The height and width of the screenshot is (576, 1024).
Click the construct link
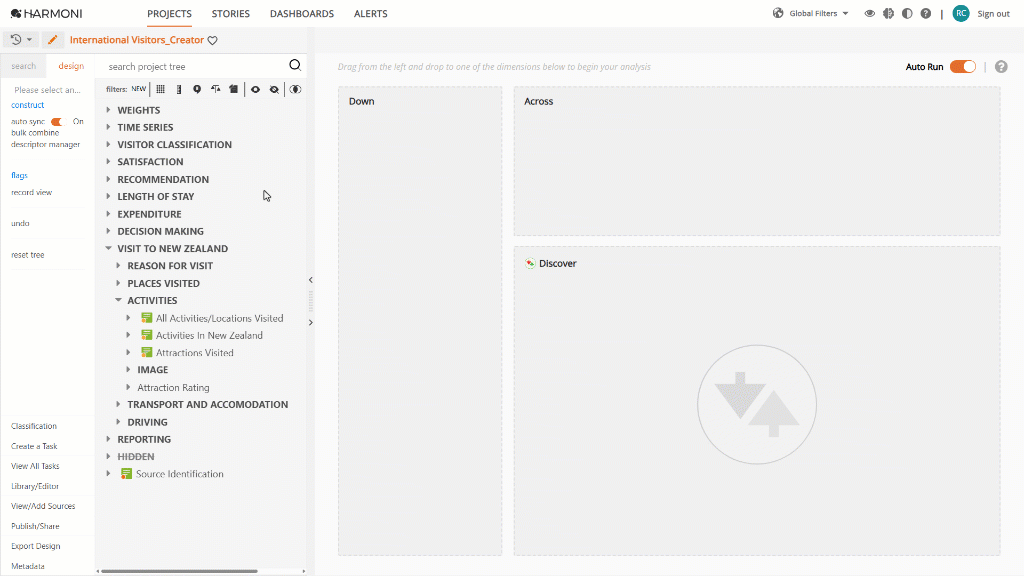point(27,104)
